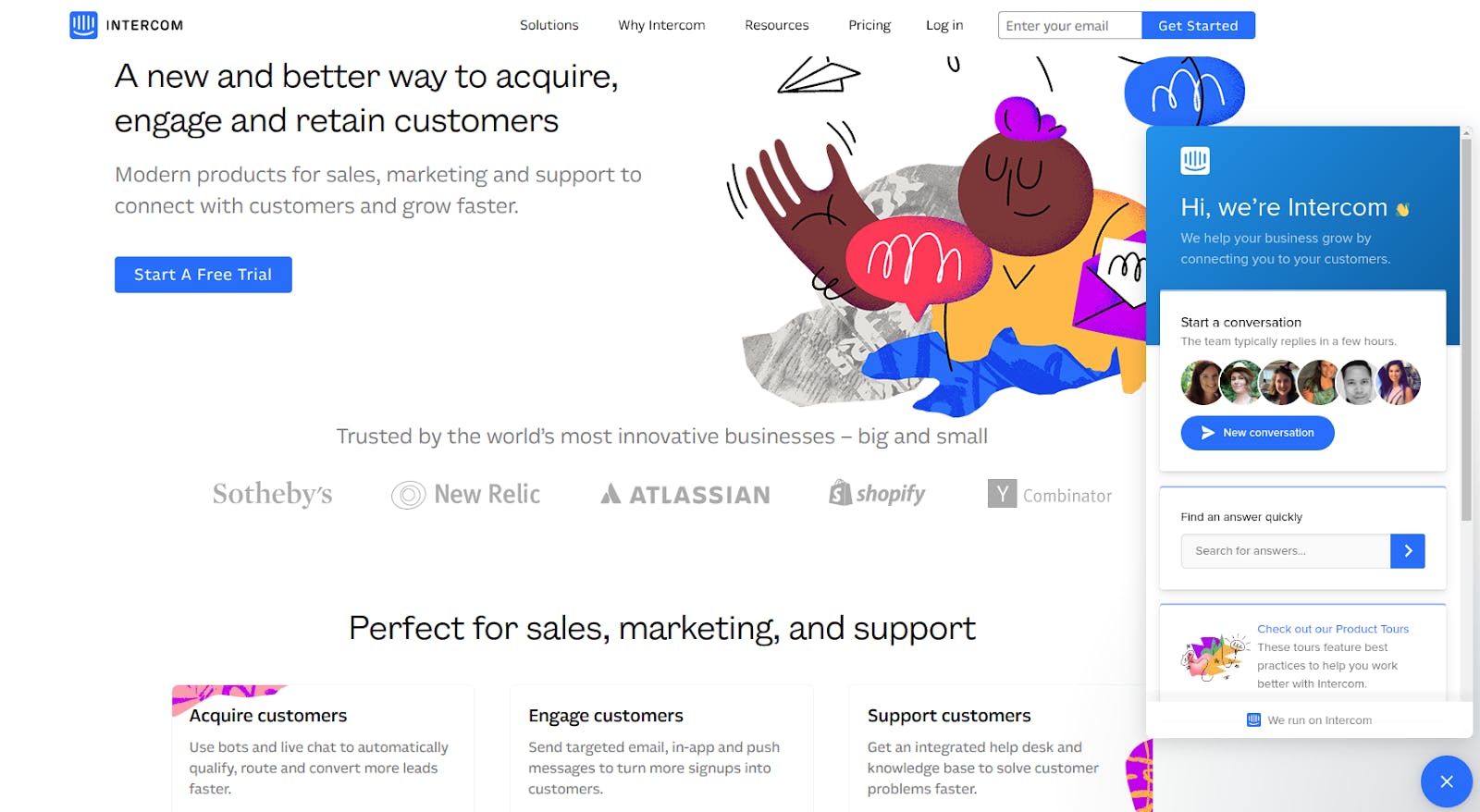Close the chat messenger with X button

pyautogui.click(x=1446, y=781)
